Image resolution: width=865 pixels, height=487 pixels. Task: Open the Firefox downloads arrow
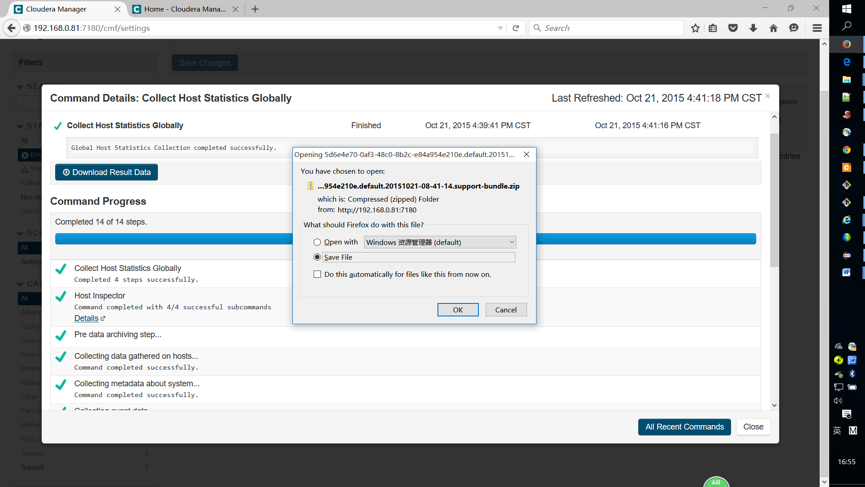753,28
